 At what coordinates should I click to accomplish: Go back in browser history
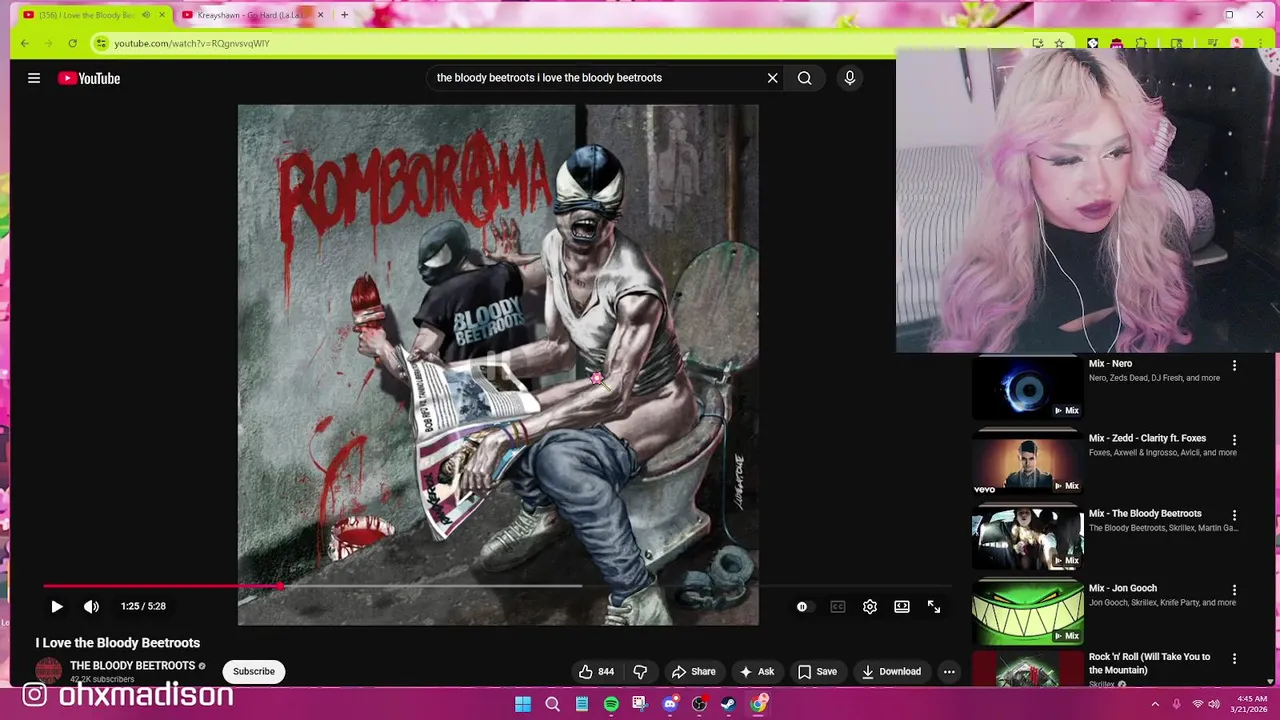[x=25, y=43]
